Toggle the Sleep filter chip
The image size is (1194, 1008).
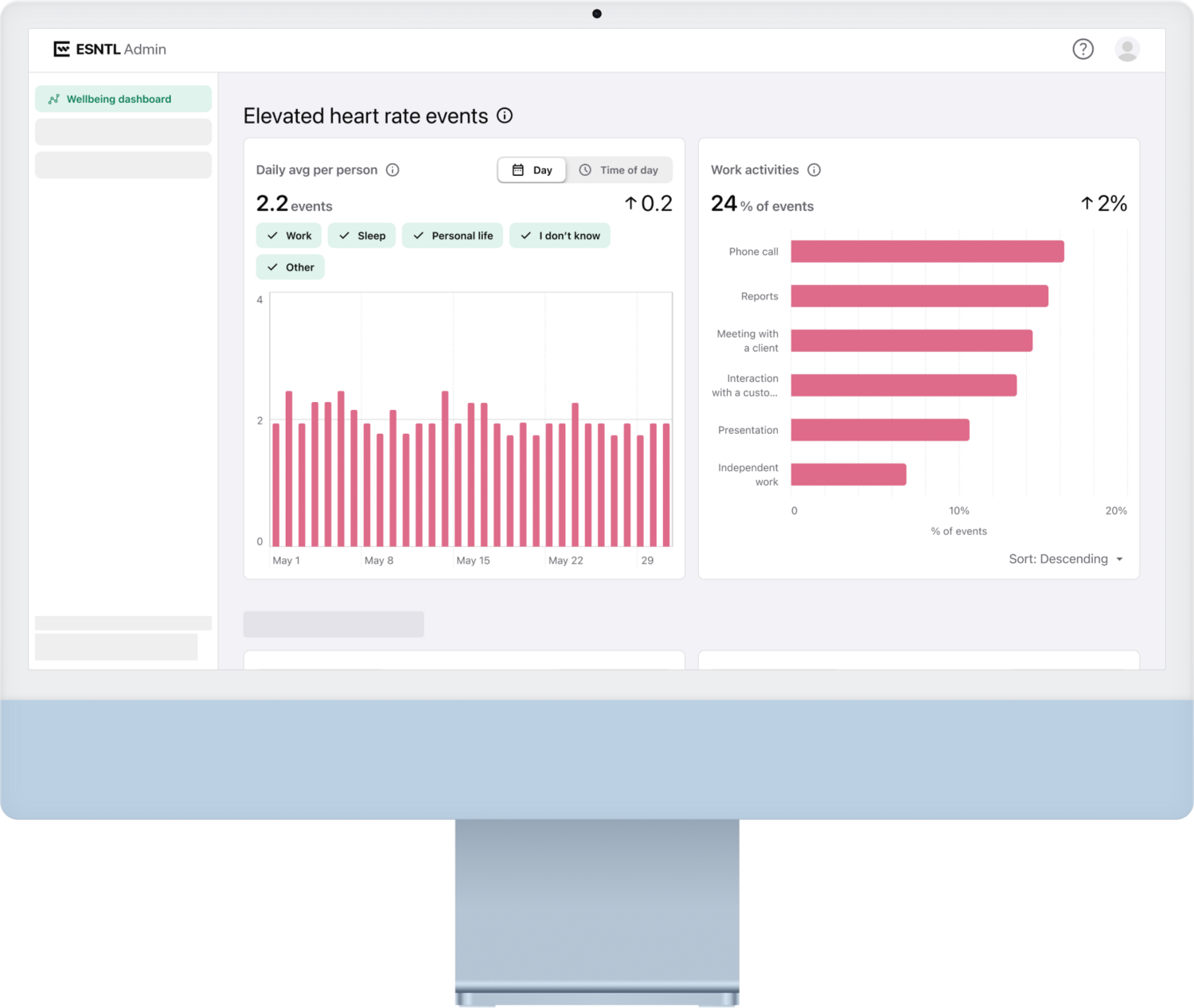pos(362,236)
